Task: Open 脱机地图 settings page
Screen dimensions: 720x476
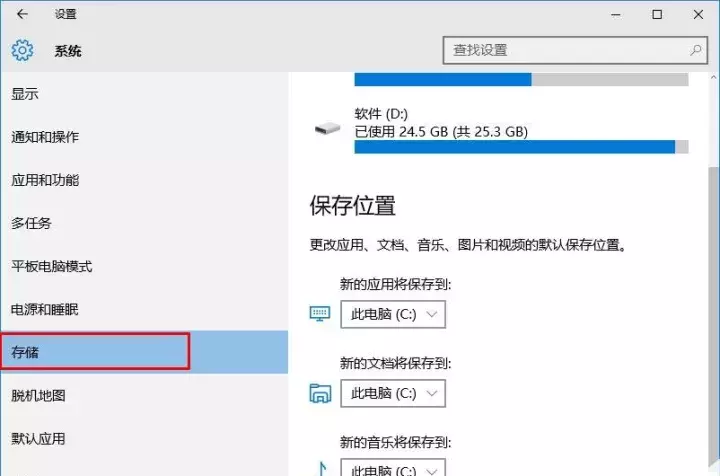Action: [144, 395]
